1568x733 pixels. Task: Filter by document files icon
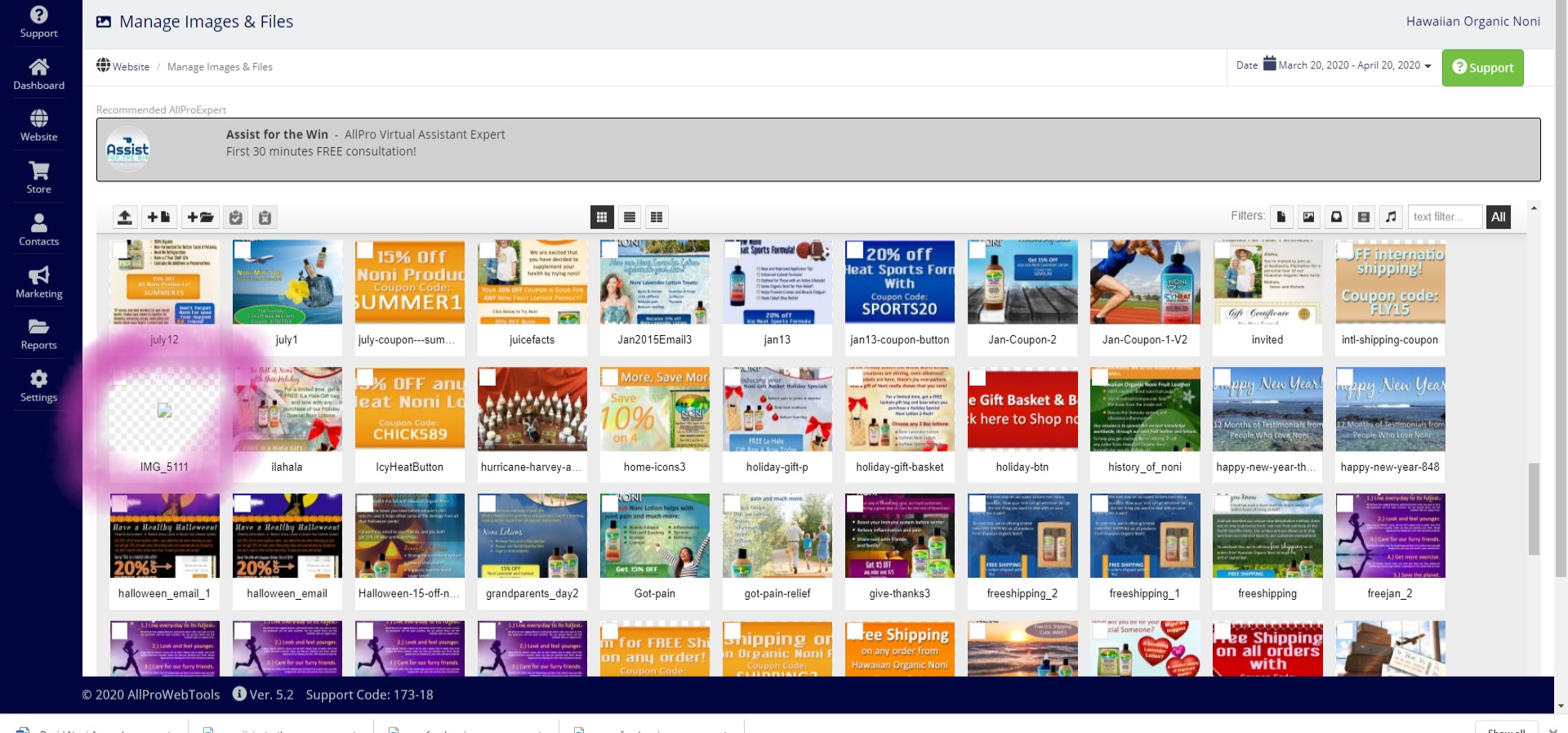1281,217
